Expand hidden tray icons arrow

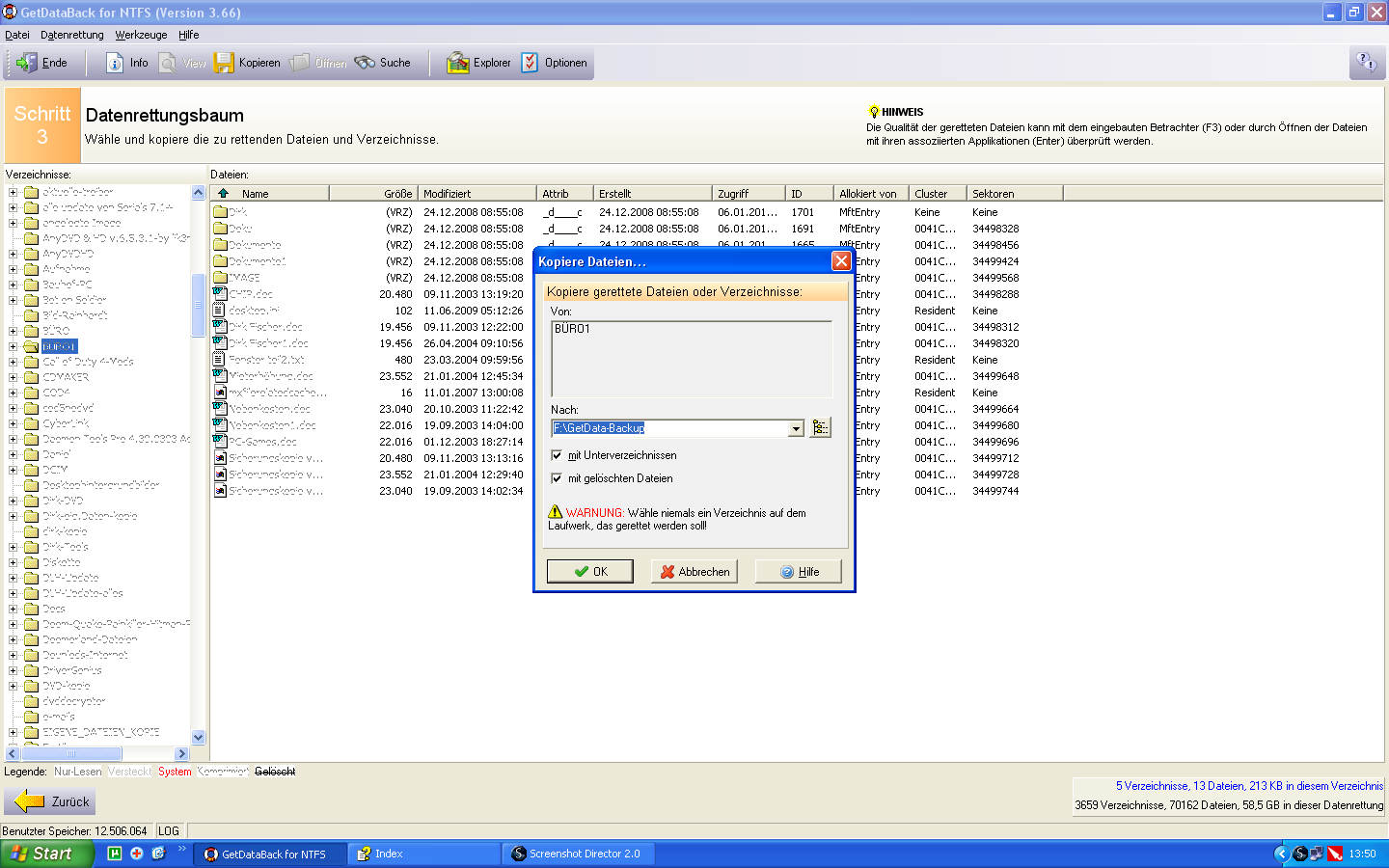1281,854
